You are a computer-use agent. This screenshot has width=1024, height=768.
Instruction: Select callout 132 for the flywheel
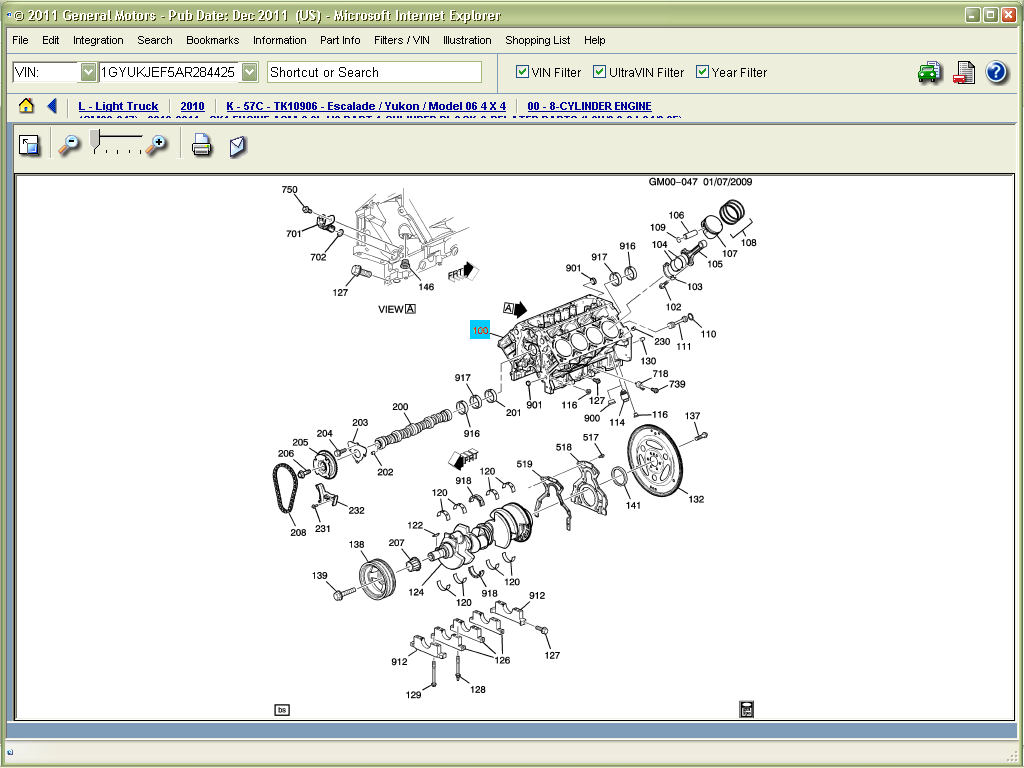(696, 499)
